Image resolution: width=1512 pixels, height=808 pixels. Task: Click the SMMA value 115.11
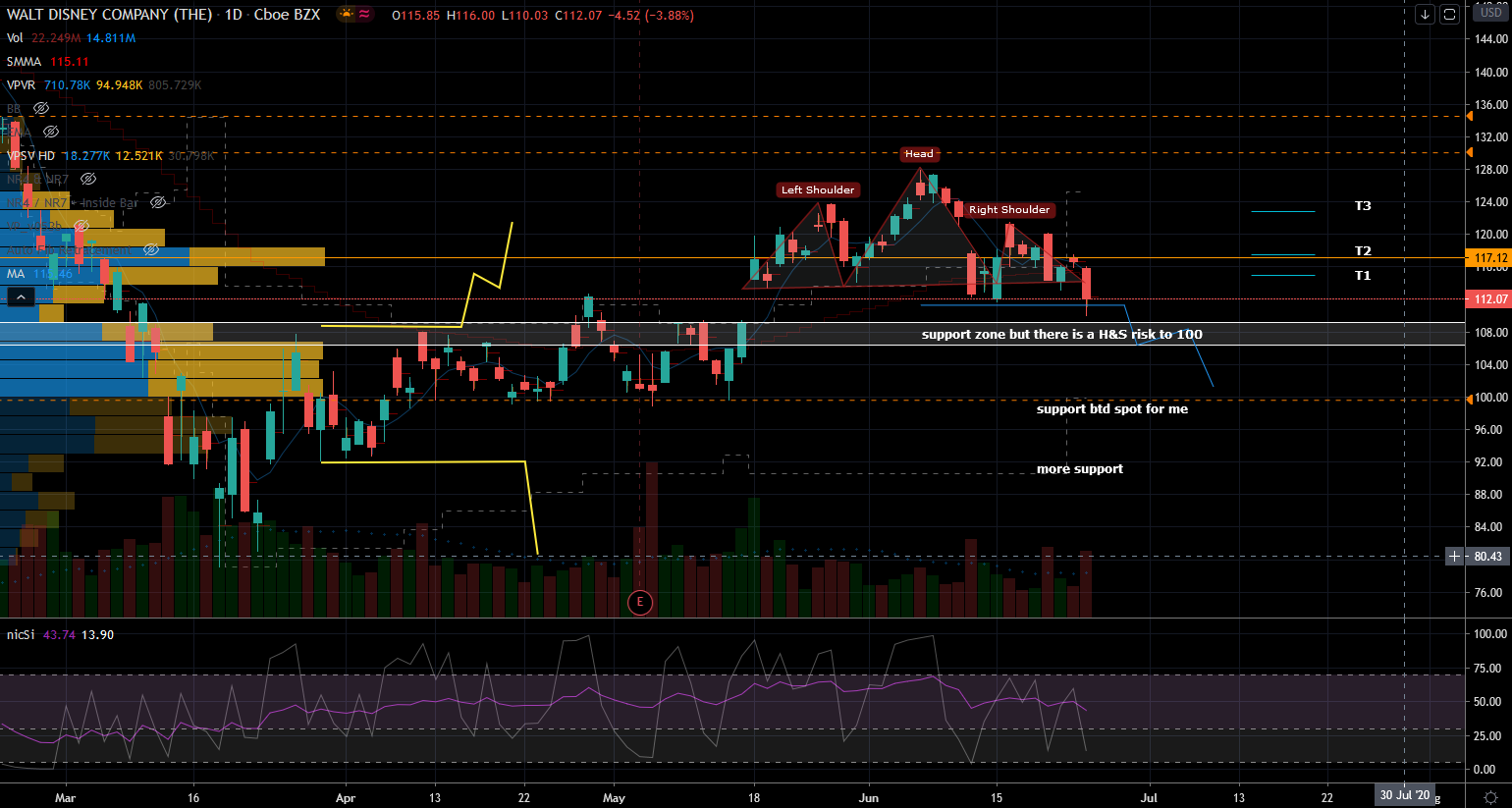[x=70, y=62]
